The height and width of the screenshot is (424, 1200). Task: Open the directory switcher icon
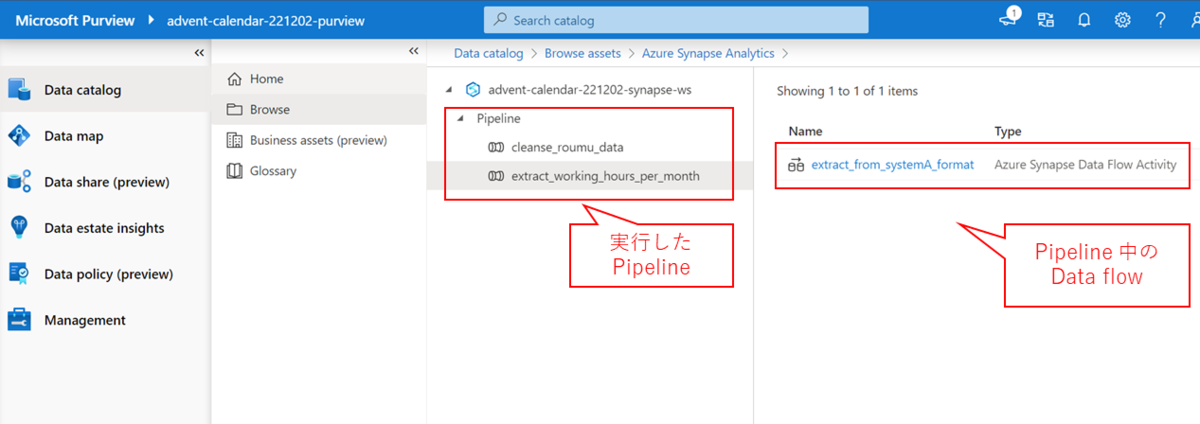coord(1047,20)
